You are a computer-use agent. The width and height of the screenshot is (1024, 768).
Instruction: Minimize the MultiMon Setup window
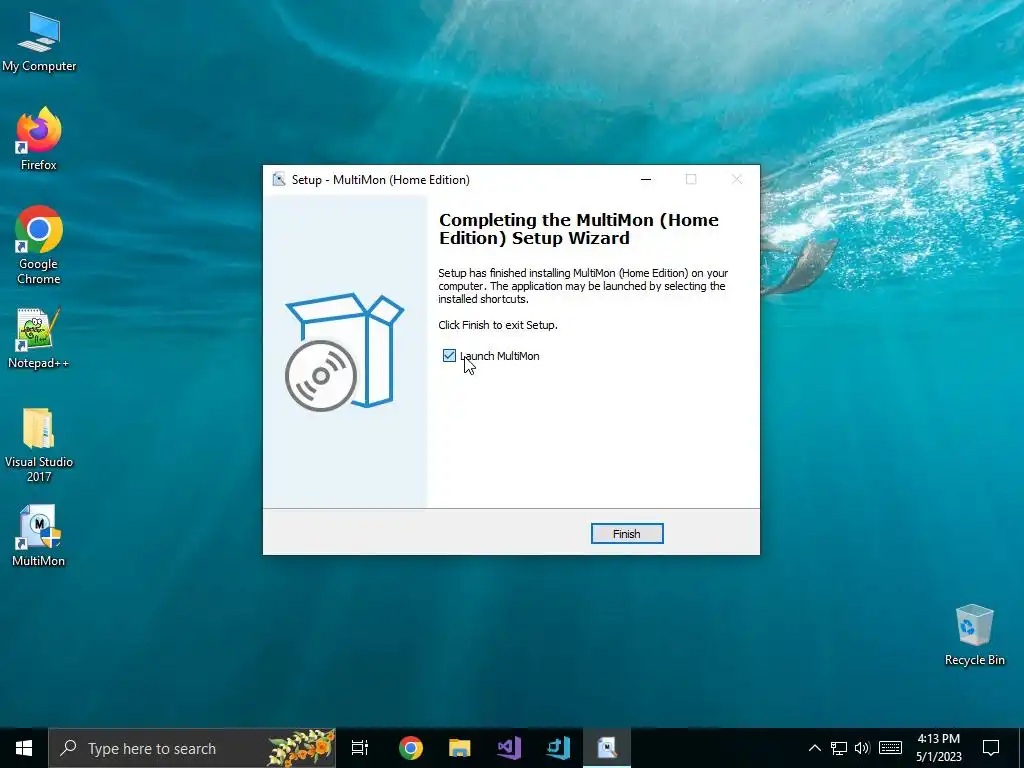tap(646, 180)
